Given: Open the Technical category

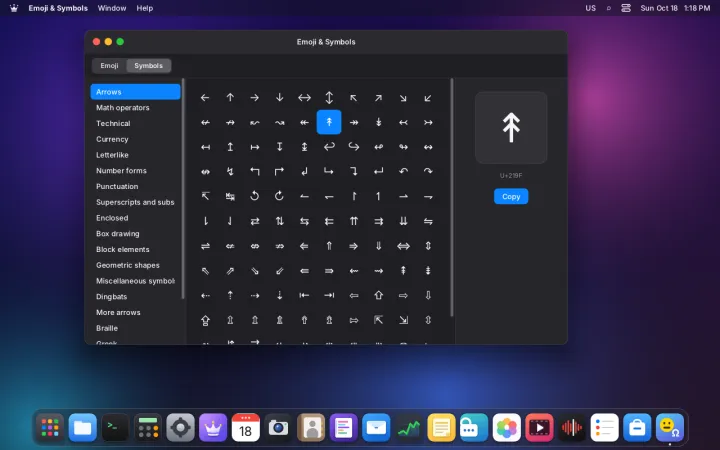Looking at the screenshot, I should (135, 123).
